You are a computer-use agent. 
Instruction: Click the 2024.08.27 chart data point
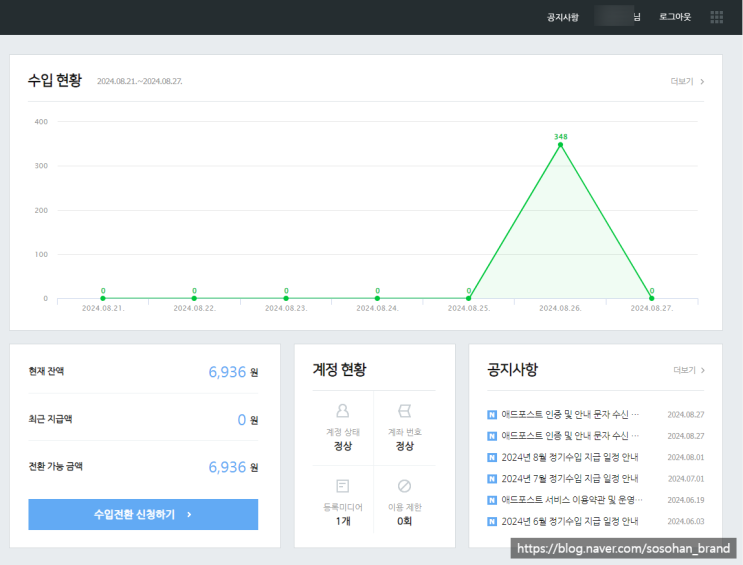tap(652, 298)
